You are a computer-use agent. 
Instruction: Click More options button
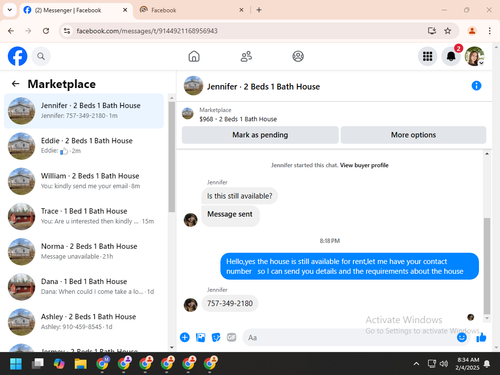pyautogui.click(x=413, y=135)
